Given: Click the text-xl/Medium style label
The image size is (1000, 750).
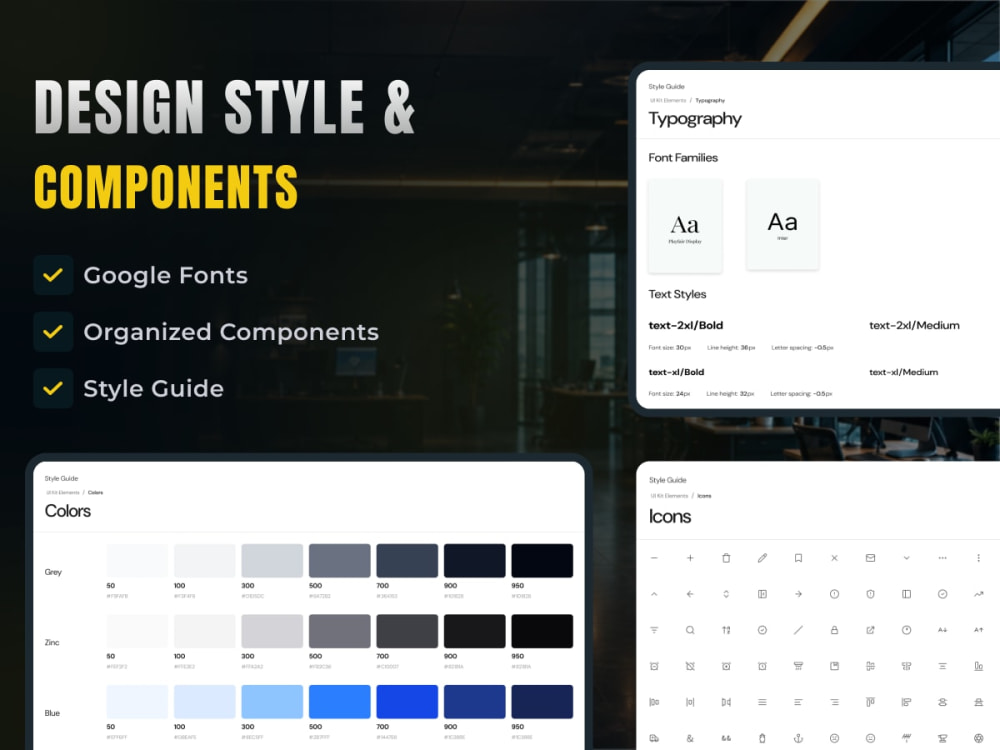Looking at the screenshot, I should pos(903,372).
